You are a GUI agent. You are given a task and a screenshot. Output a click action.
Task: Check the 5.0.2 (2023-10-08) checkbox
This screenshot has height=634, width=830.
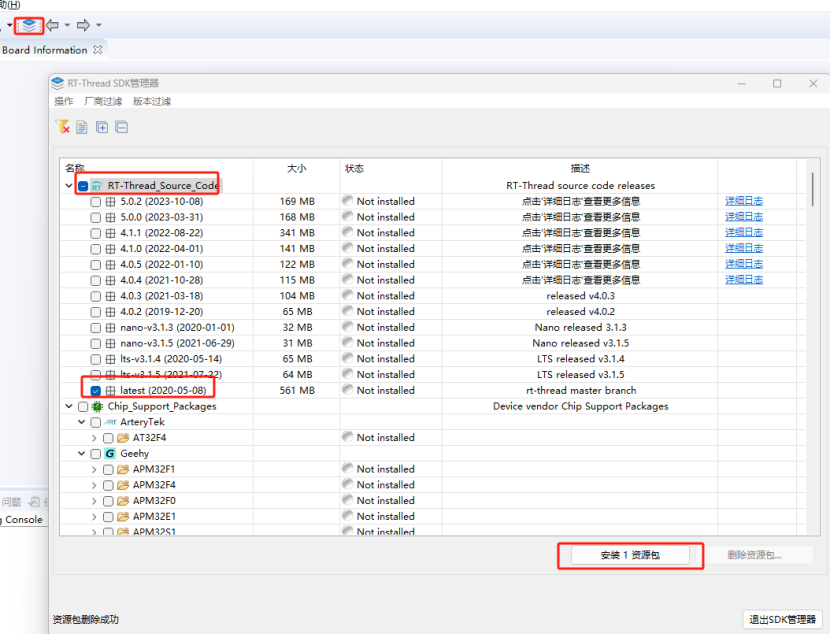96,201
